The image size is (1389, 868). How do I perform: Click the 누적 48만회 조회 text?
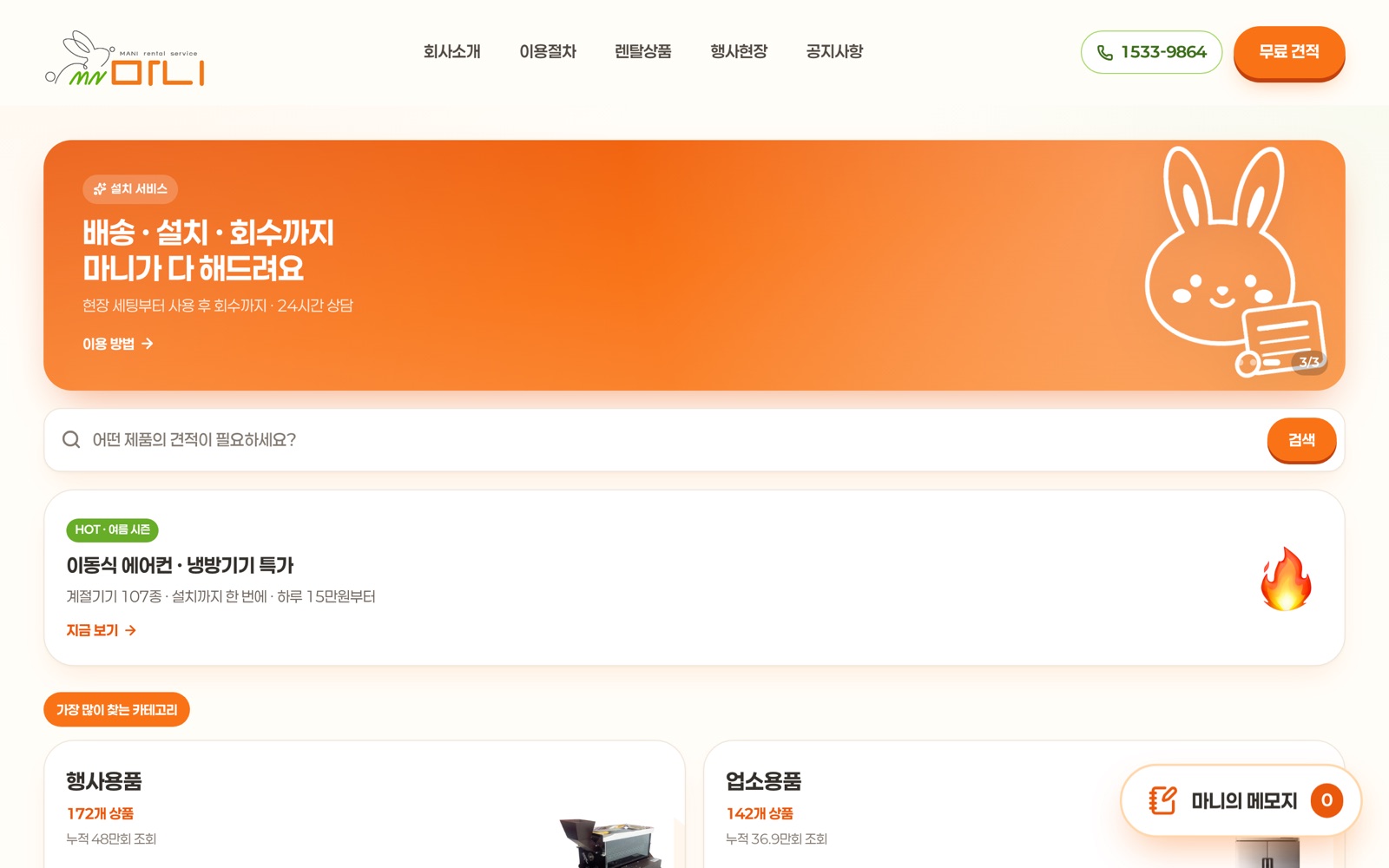pos(111,838)
